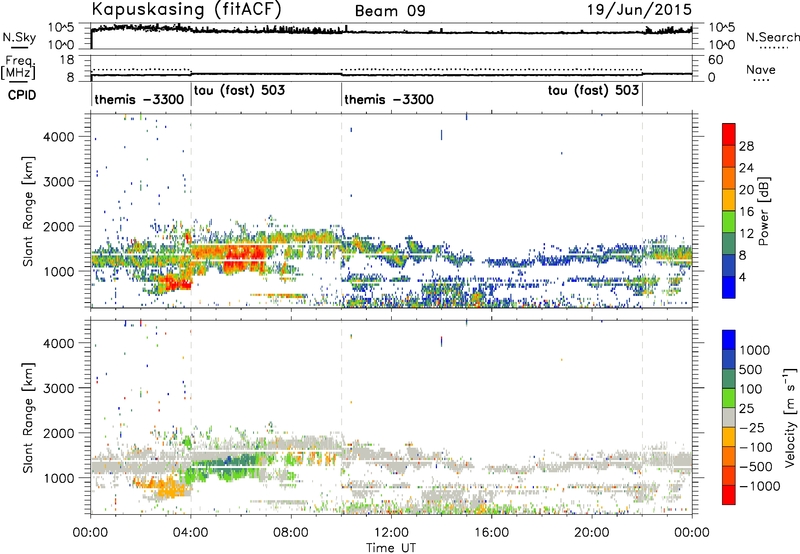
Task: Click the blue bottom segment of the Power color bar
Action: click(x=729, y=287)
